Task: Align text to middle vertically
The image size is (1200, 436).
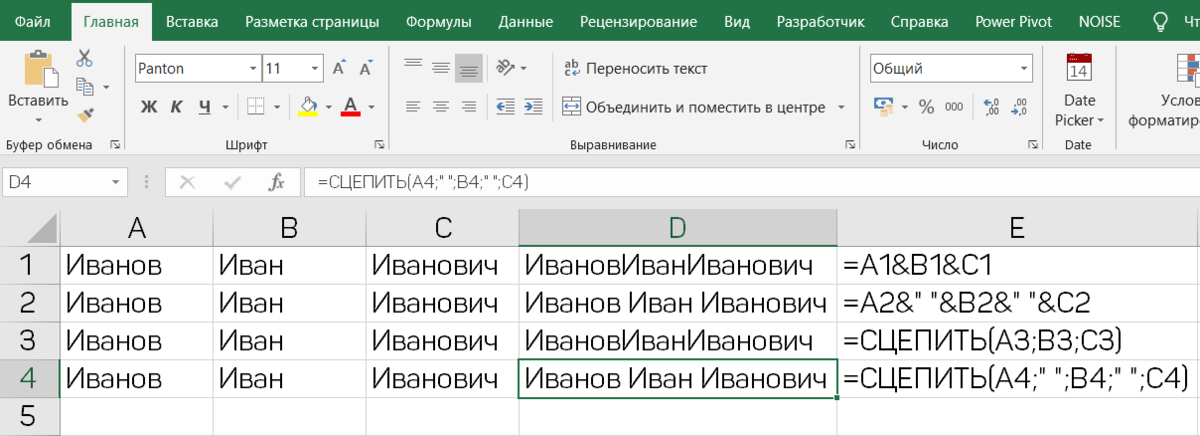Action: [441, 67]
